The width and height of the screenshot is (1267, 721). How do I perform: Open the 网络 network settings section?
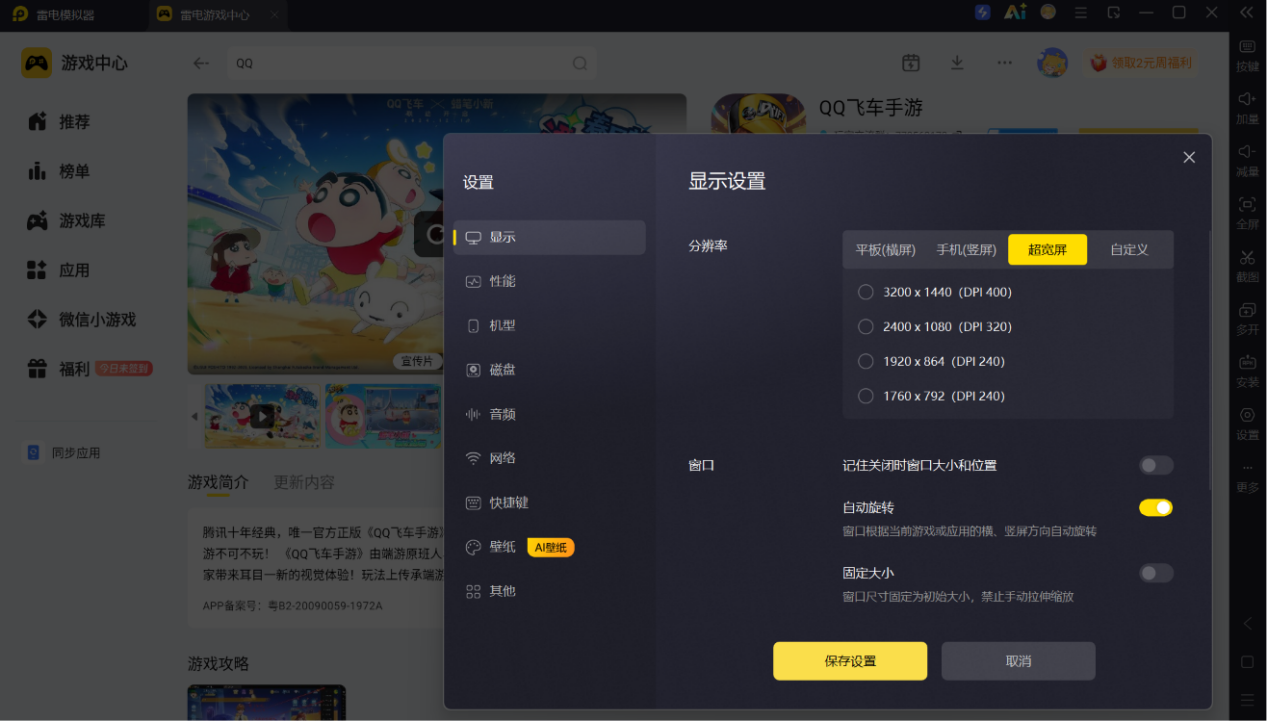pyautogui.click(x=549, y=458)
